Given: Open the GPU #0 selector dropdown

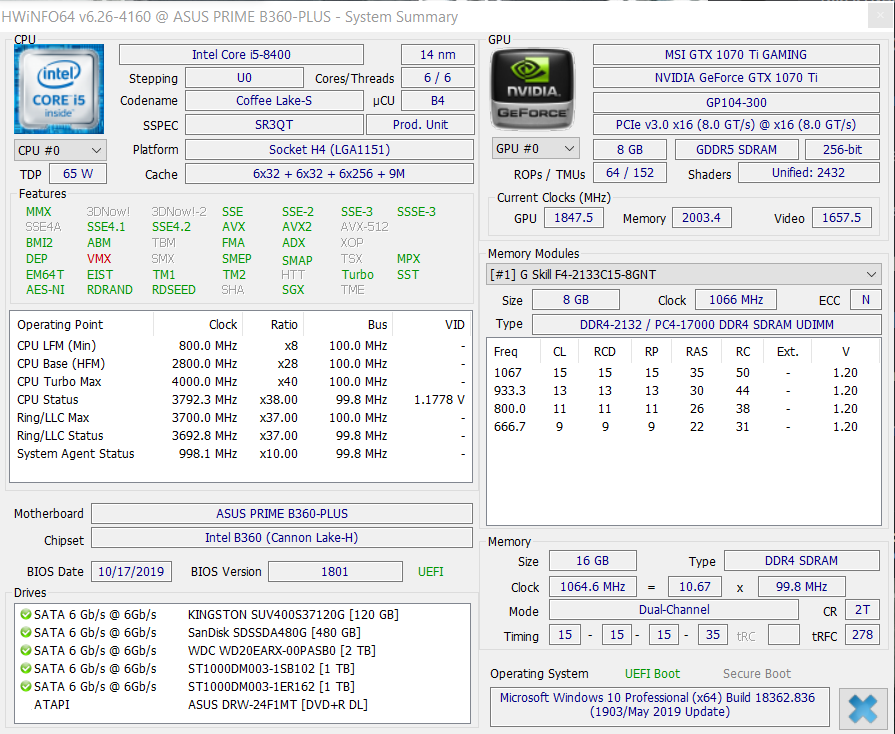Looking at the screenshot, I should pyautogui.click(x=535, y=149).
